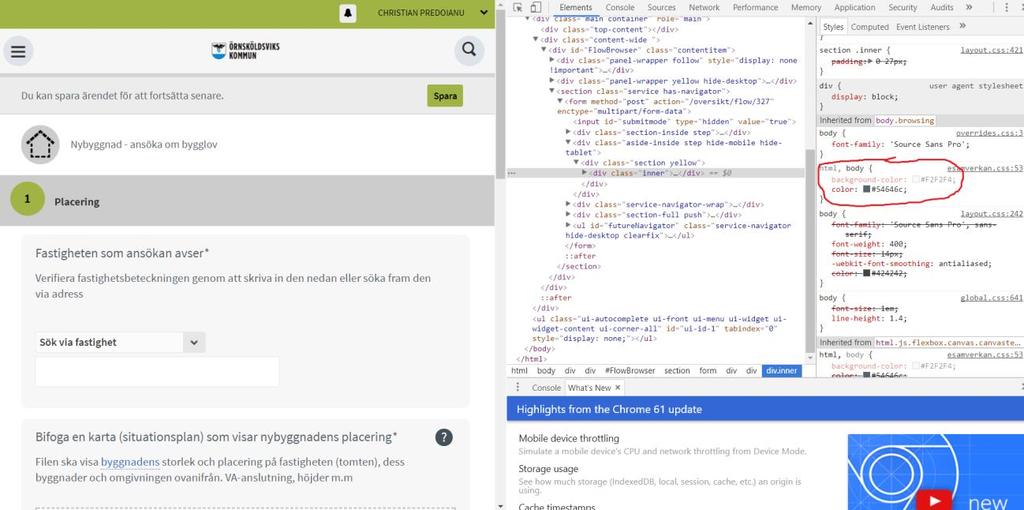Expand the section-full push div node
This screenshot has width=1024, height=510.
(x=569, y=215)
